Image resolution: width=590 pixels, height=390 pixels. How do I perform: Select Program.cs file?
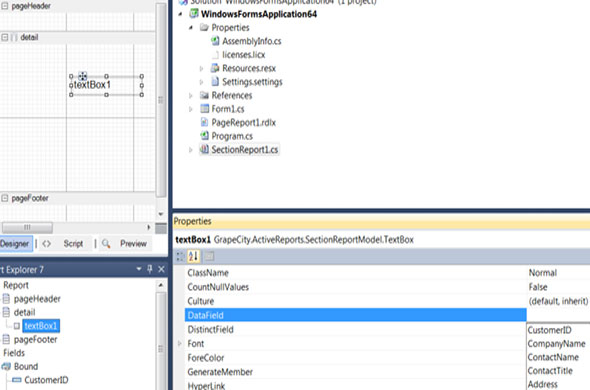tap(232, 136)
